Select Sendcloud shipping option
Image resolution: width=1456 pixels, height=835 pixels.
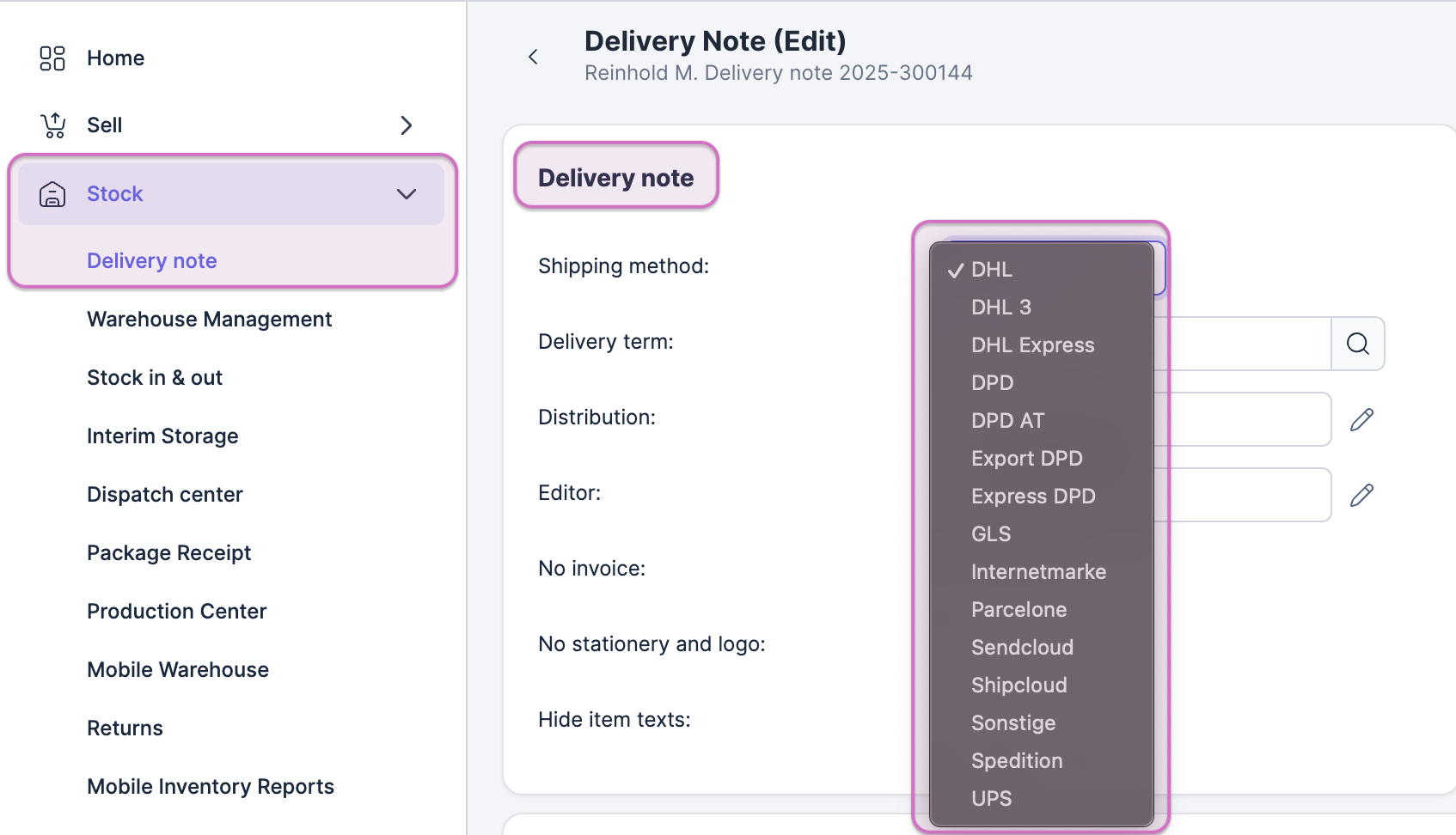pos(1022,648)
